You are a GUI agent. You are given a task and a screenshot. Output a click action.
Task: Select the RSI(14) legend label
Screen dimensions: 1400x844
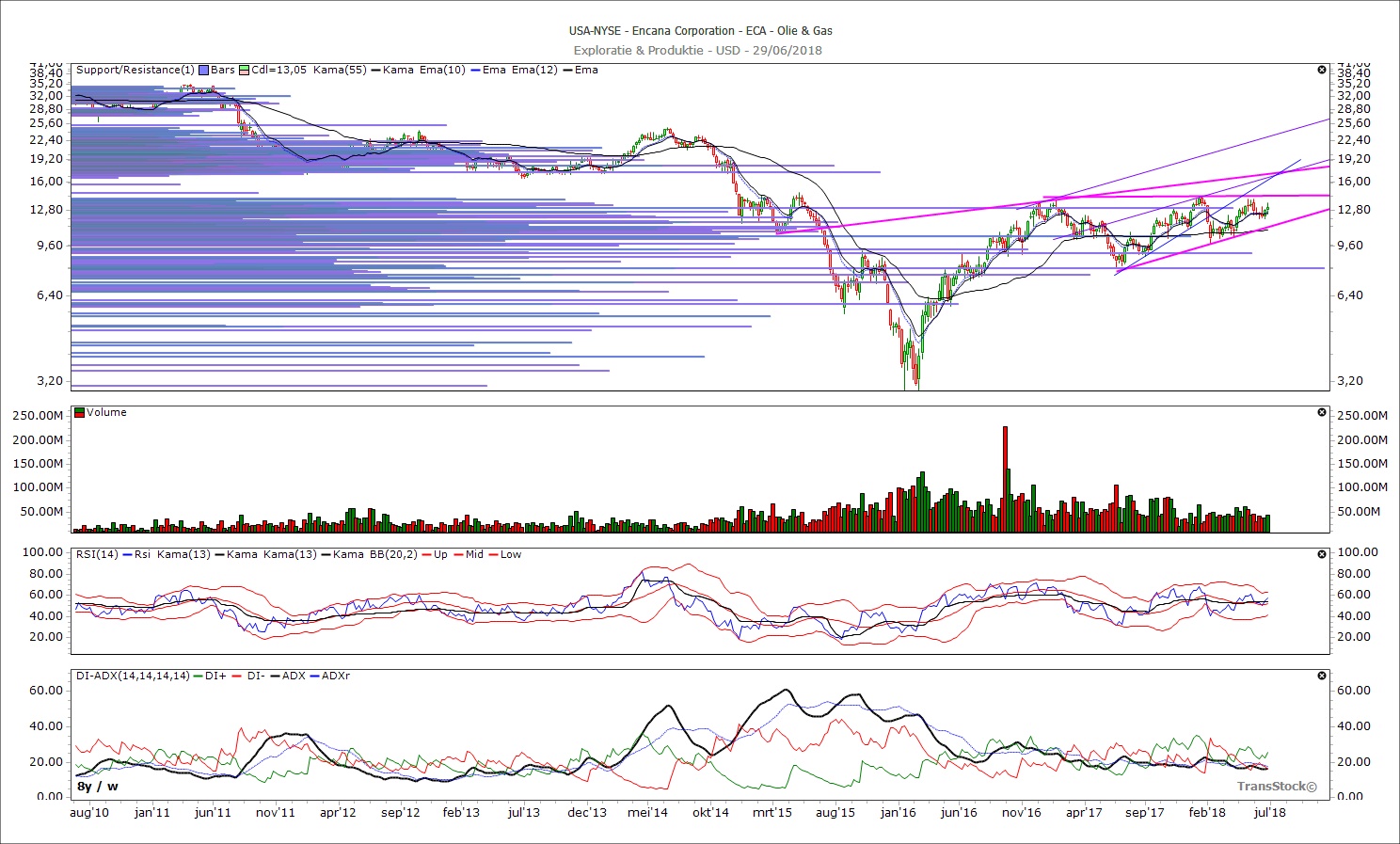coord(97,554)
